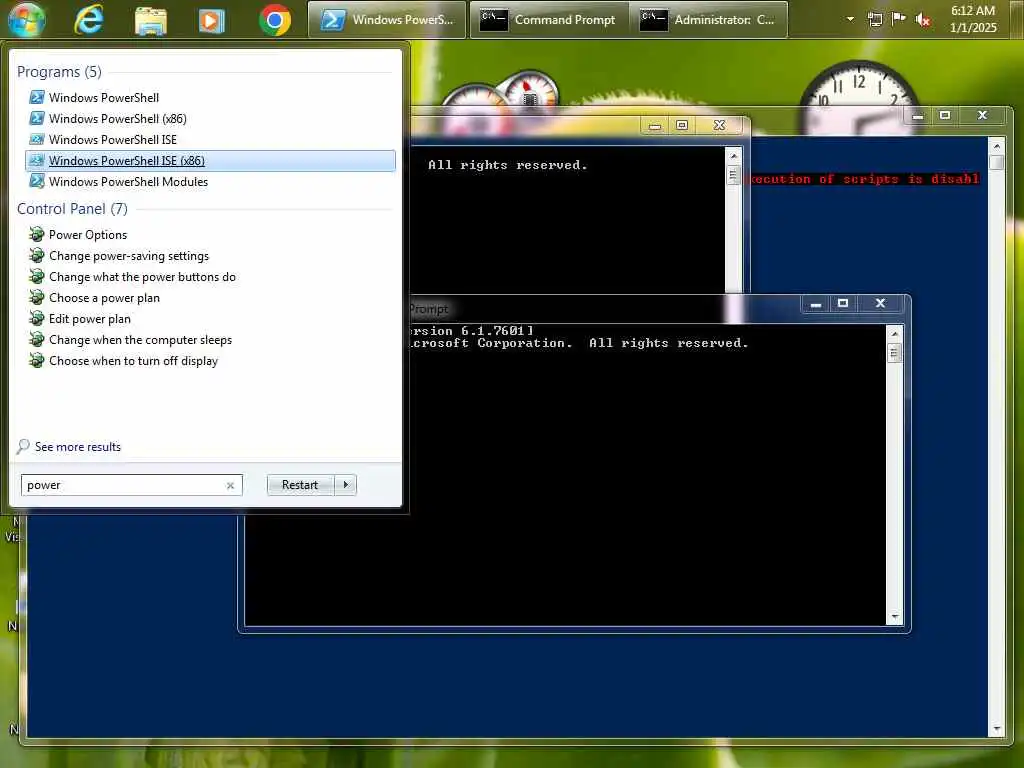1024x768 pixels.
Task: Switch to Command Prompt taskbar button
Action: (x=549, y=20)
